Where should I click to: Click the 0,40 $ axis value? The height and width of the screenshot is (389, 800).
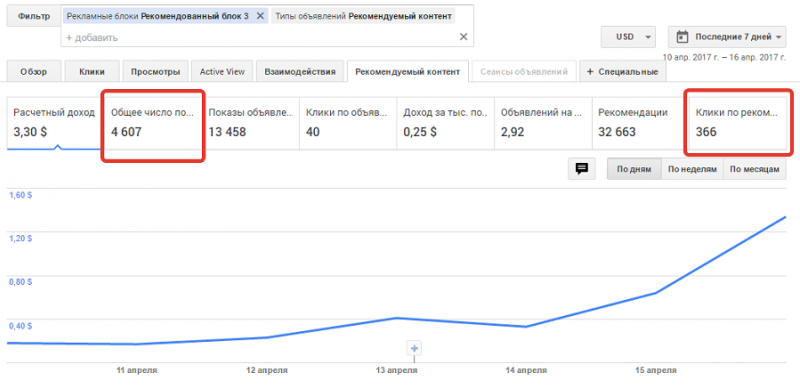point(20,325)
